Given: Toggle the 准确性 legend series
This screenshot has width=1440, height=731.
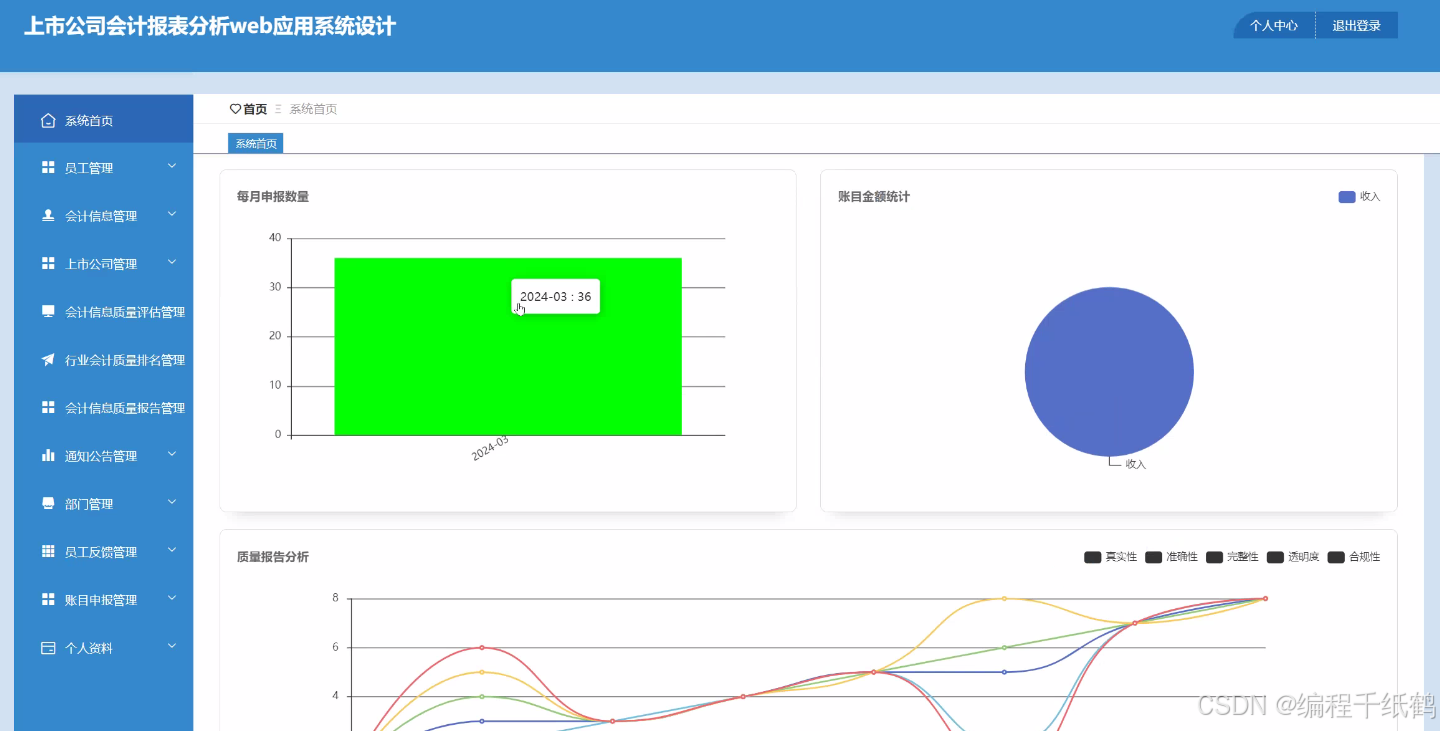Looking at the screenshot, I should coord(1171,557).
